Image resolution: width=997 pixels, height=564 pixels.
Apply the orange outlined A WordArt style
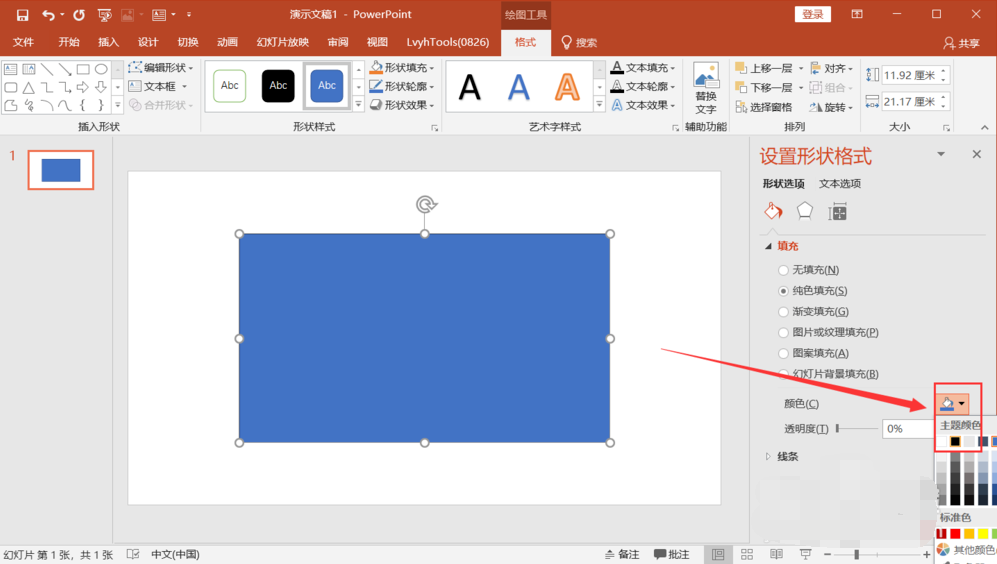coord(567,88)
